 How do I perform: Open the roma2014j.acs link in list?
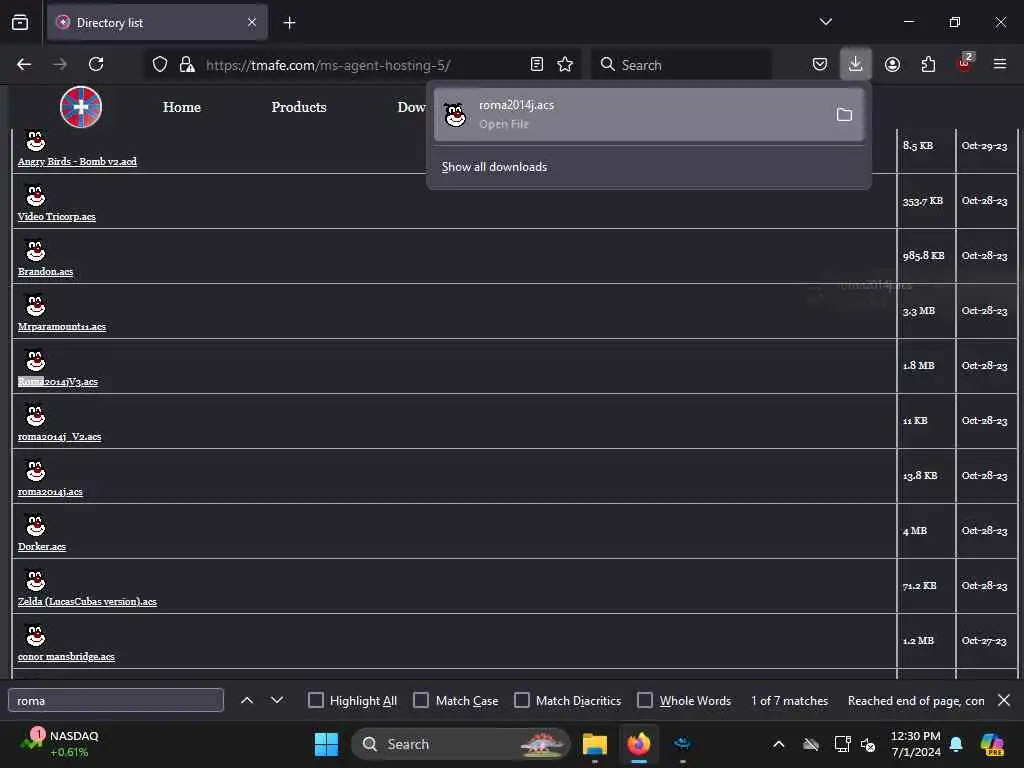coord(50,492)
